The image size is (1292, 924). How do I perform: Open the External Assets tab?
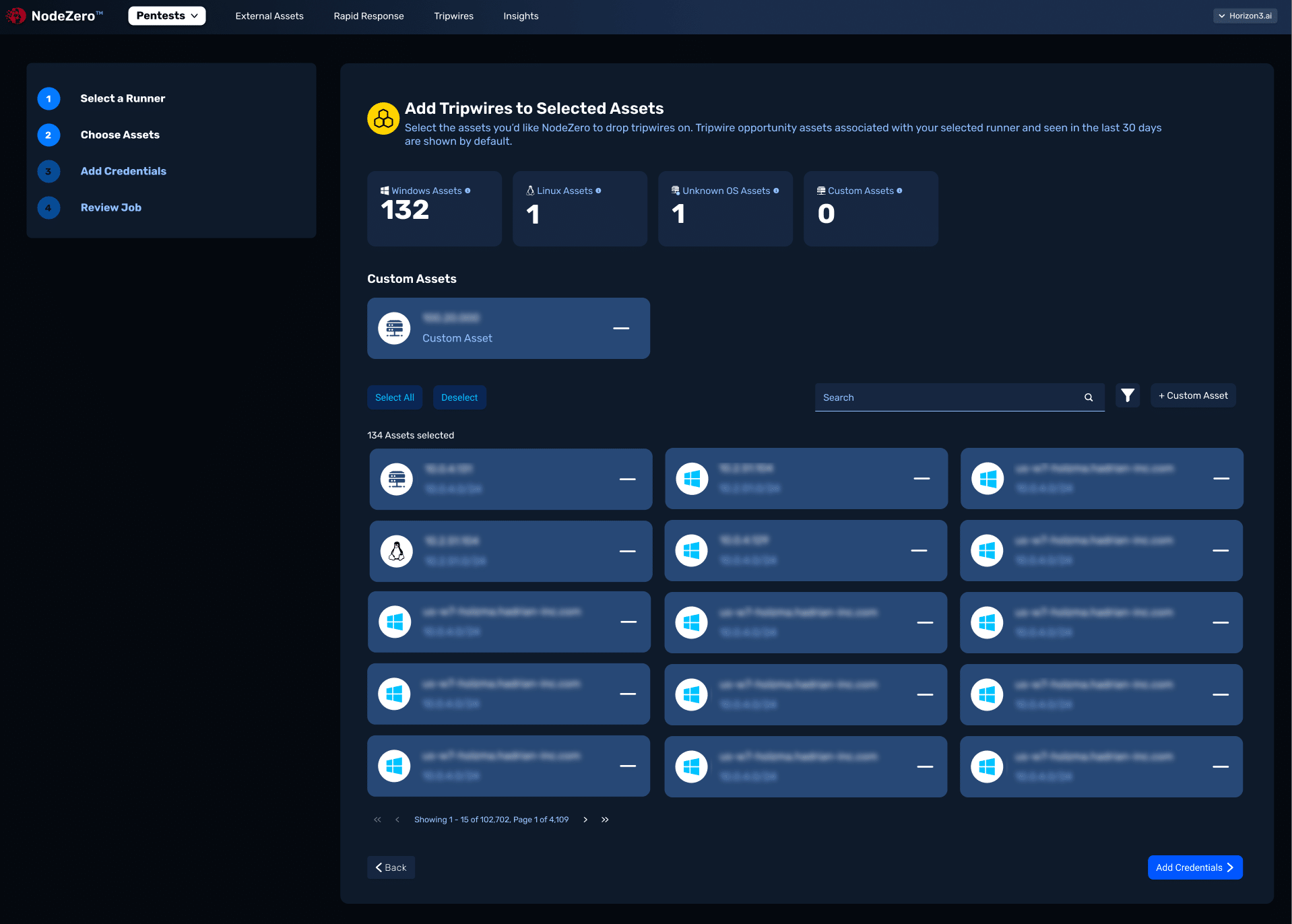[269, 16]
